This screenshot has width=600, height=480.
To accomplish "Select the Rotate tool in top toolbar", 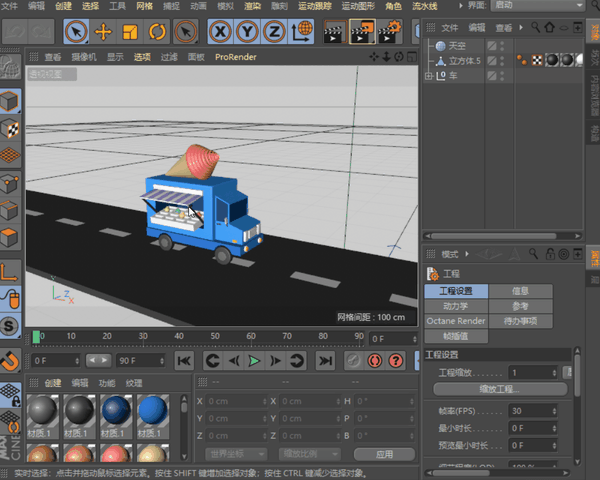I will [x=157, y=32].
